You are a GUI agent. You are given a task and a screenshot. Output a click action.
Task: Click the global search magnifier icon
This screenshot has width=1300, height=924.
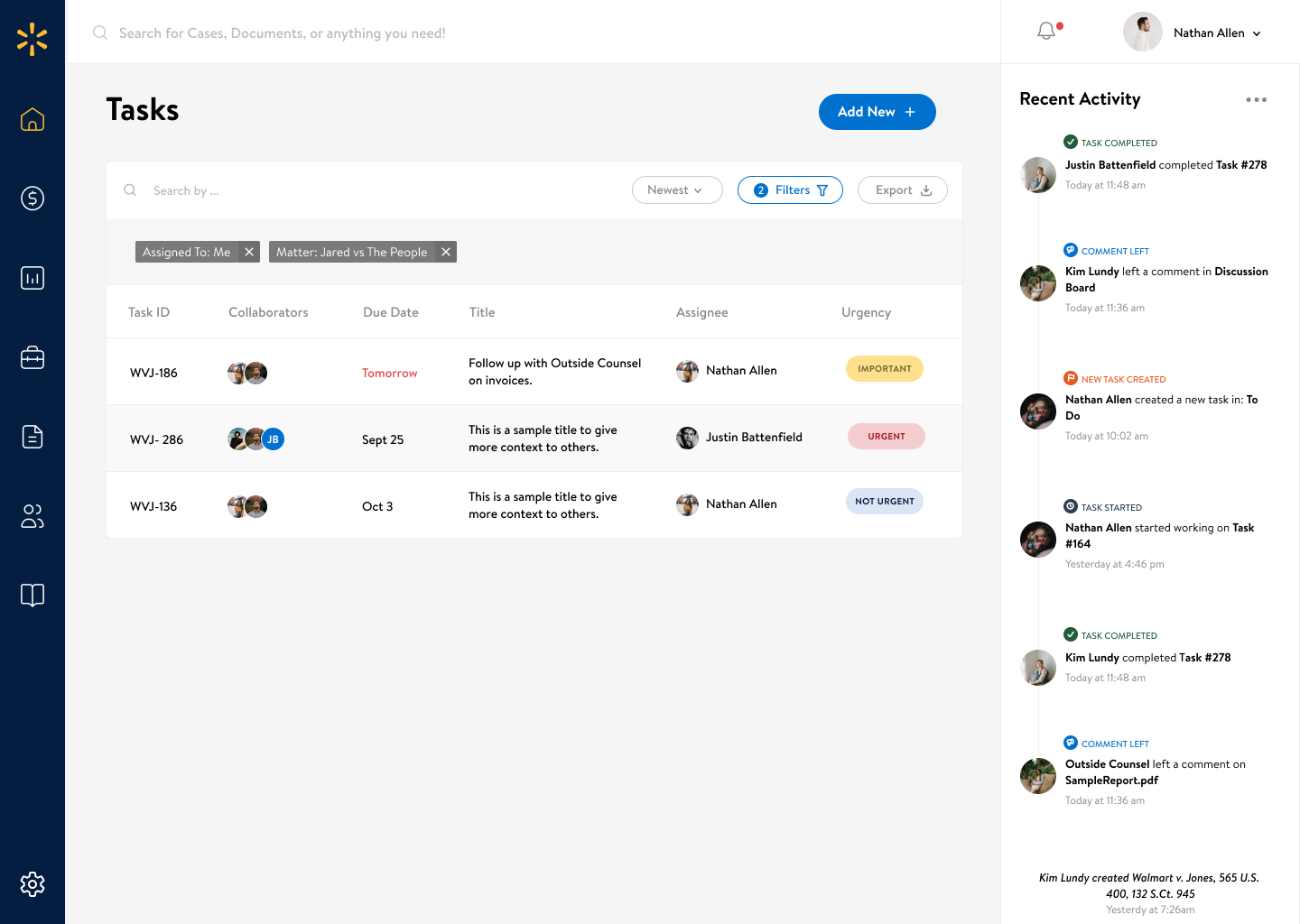tap(100, 32)
